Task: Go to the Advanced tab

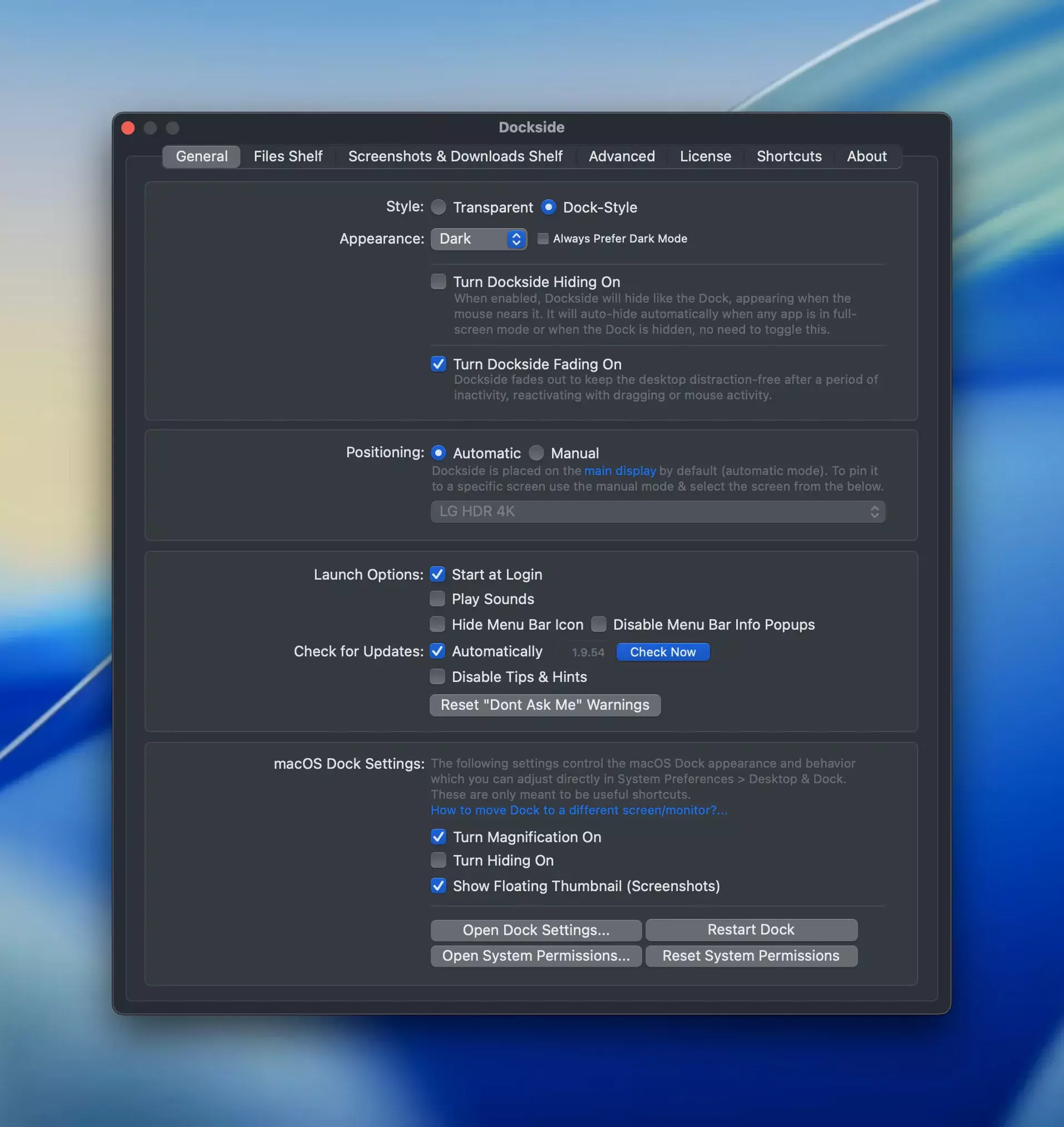Action: click(621, 156)
